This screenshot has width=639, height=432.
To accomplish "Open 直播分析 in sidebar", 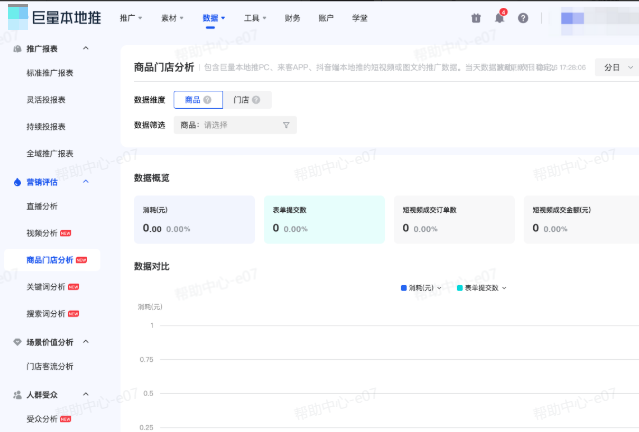I will click(42, 206).
